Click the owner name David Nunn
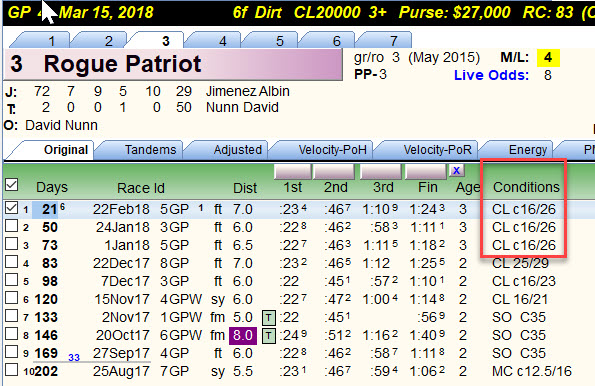This screenshot has width=595, height=386. point(61,125)
